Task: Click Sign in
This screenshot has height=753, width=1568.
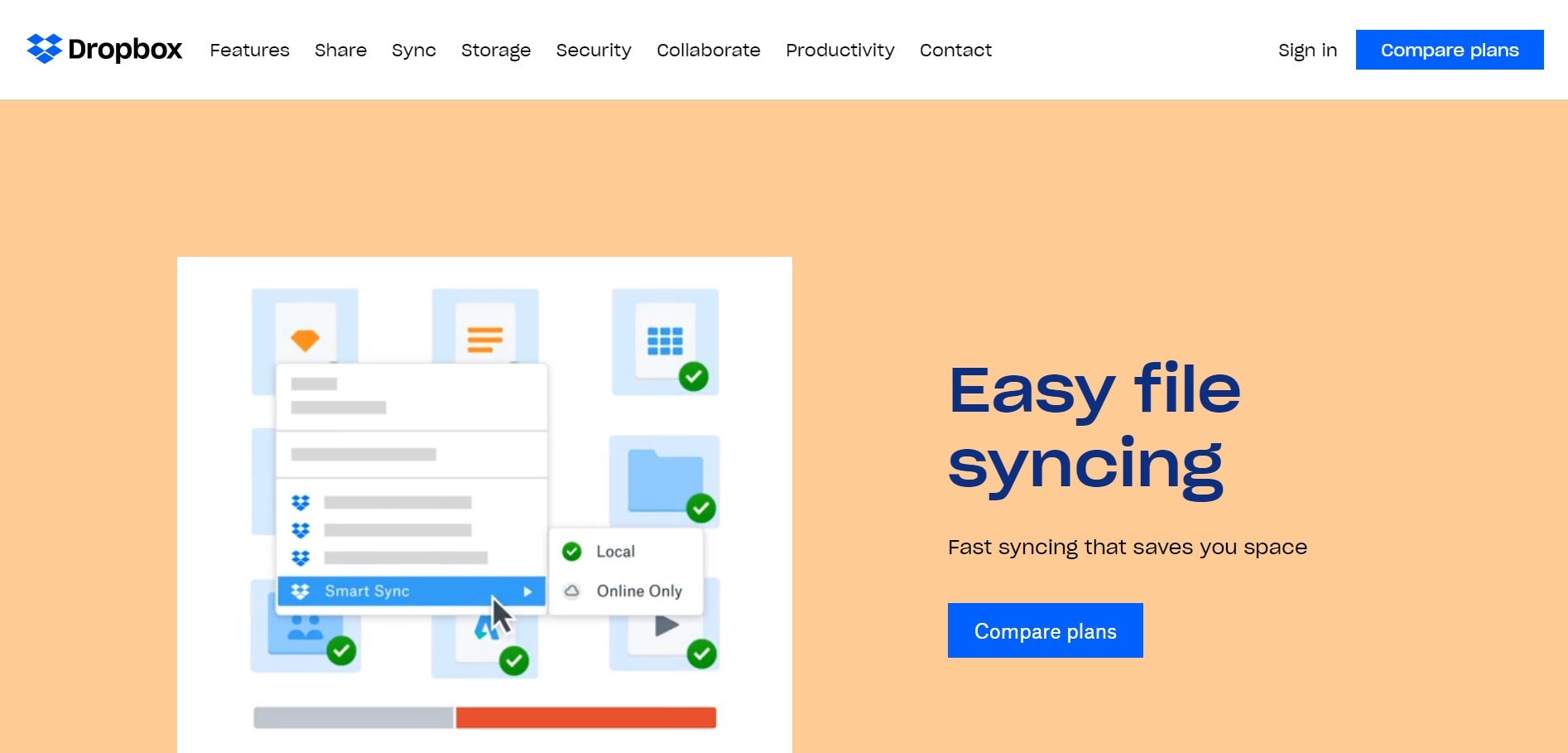Action: (1307, 51)
